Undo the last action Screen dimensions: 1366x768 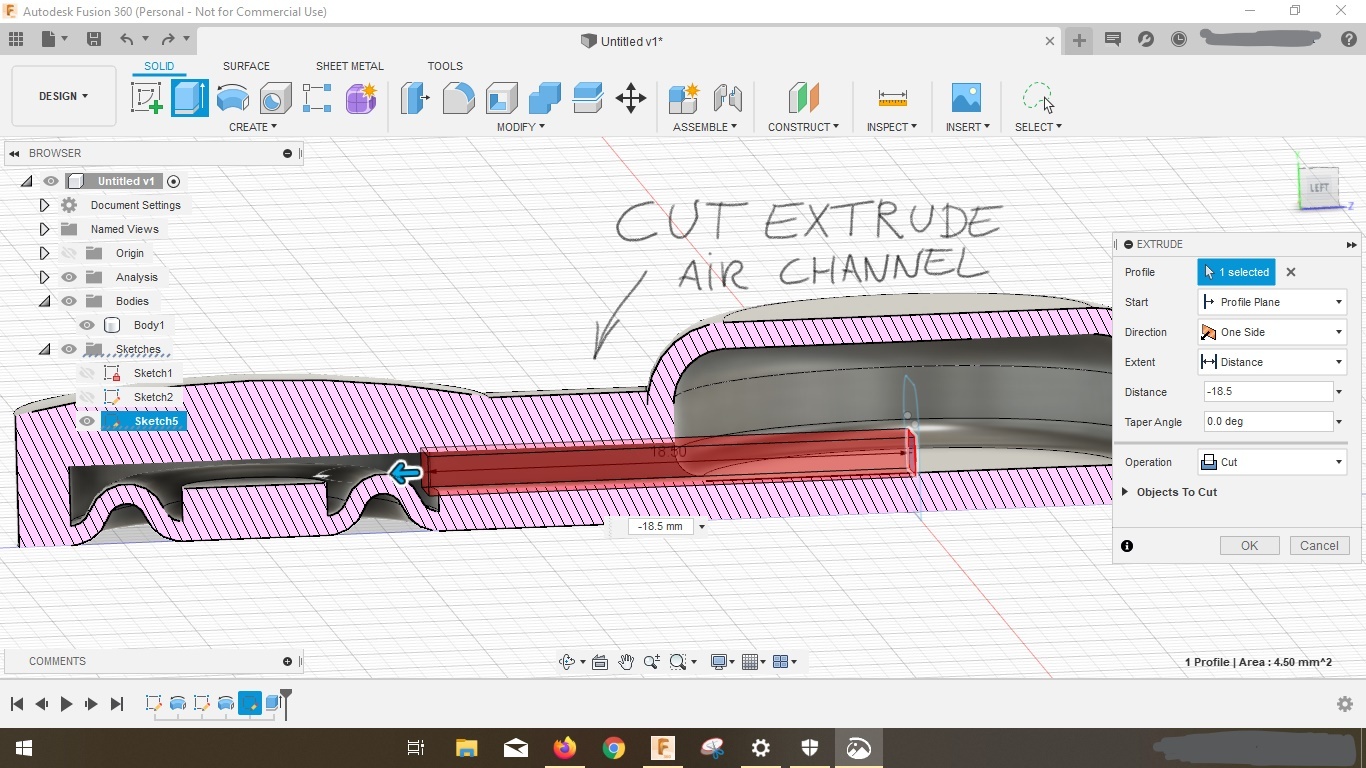coord(127,40)
